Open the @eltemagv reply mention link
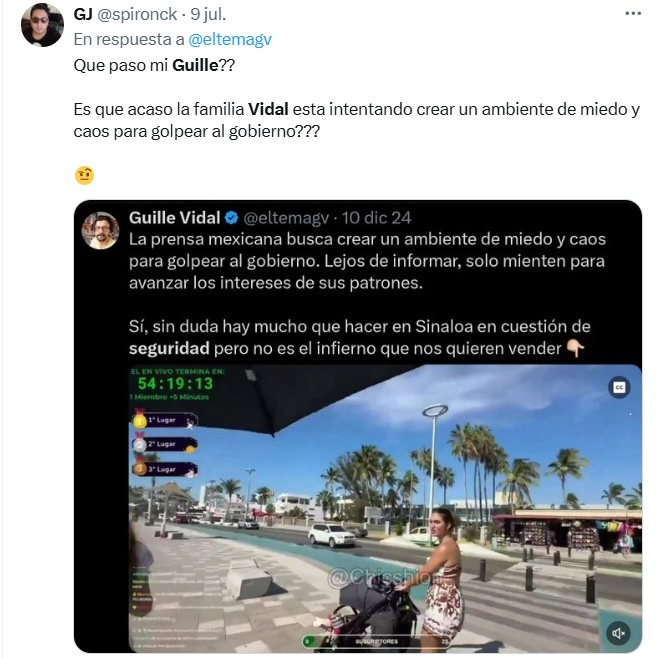This screenshot has width=660, height=658. point(230,40)
